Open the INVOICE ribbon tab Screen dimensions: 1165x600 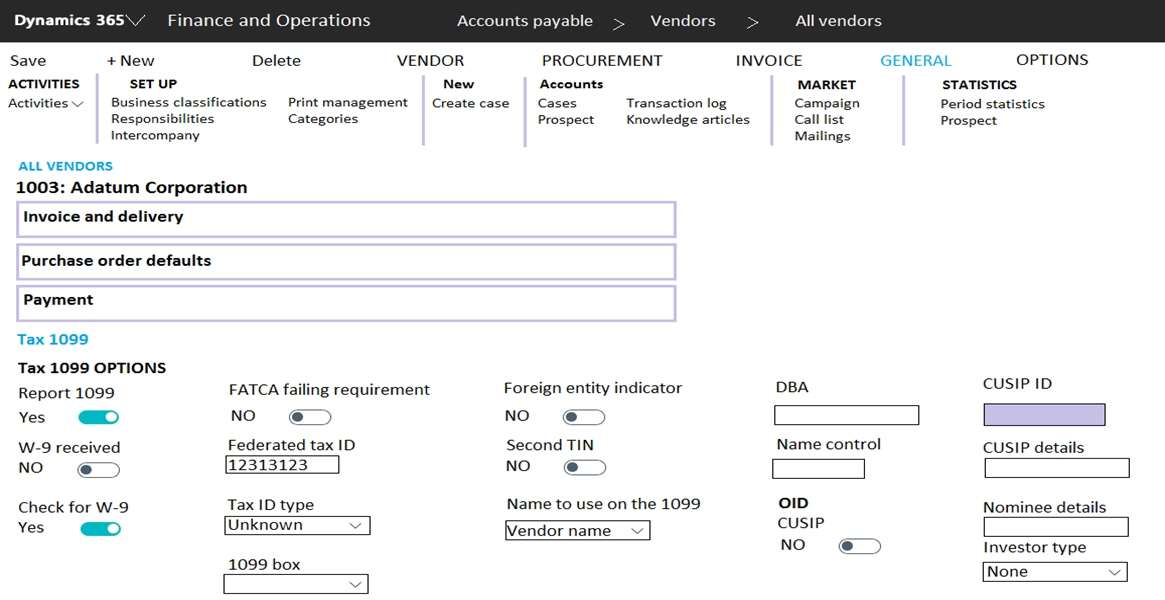[x=768, y=61]
